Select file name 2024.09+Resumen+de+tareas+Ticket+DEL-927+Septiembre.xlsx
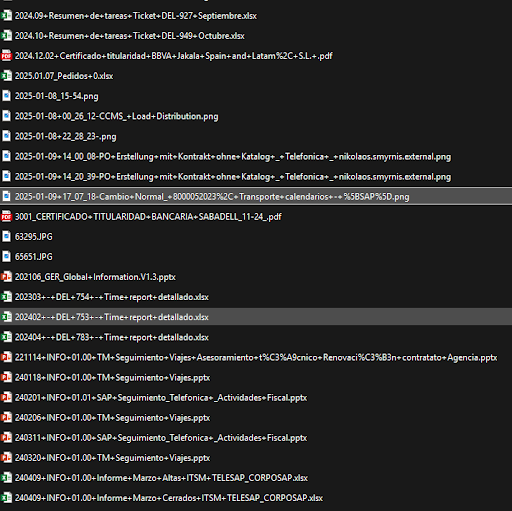 tap(136, 16)
